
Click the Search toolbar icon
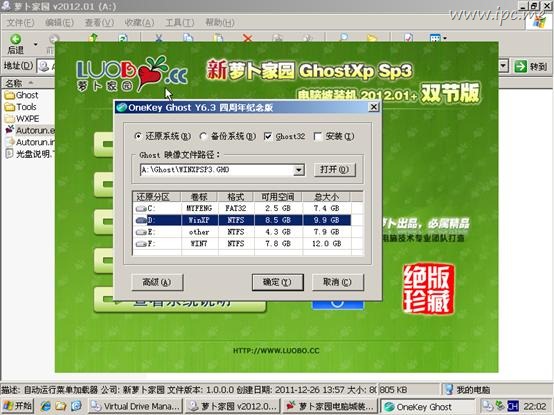(x=343, y=38)
